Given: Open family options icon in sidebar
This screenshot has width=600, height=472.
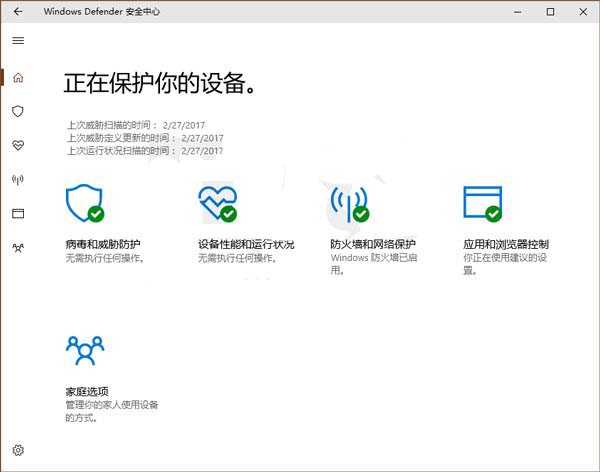Looking at the screenshot, I should click(18, 248).
